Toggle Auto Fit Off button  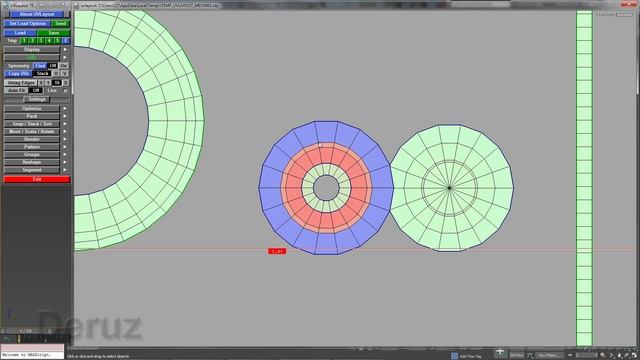36,91
